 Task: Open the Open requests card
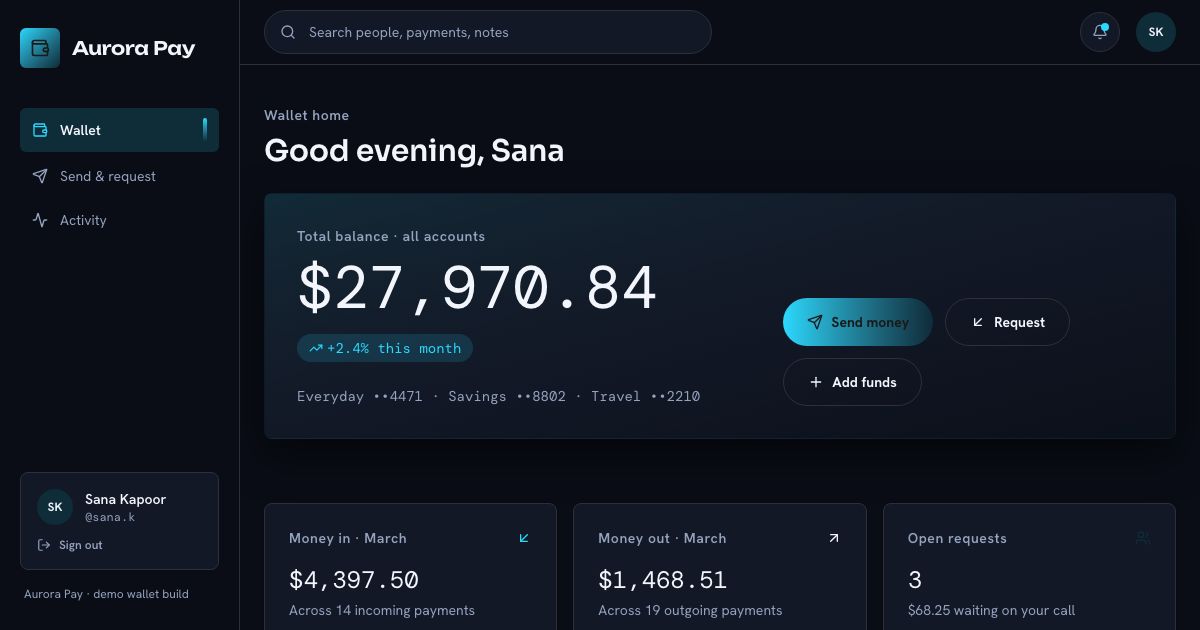click(1029, 567)
